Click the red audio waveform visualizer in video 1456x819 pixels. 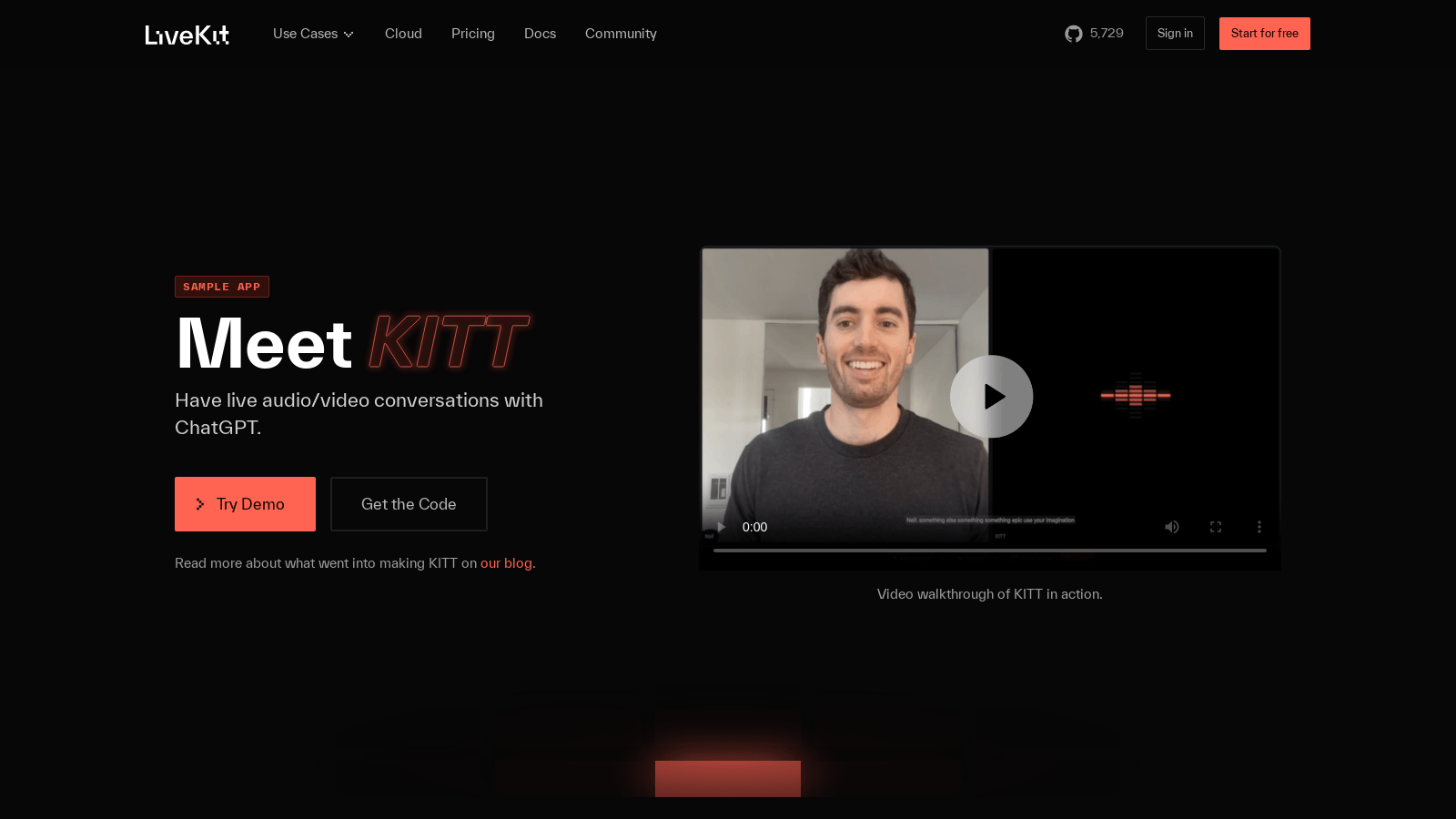pos(1136,395)
